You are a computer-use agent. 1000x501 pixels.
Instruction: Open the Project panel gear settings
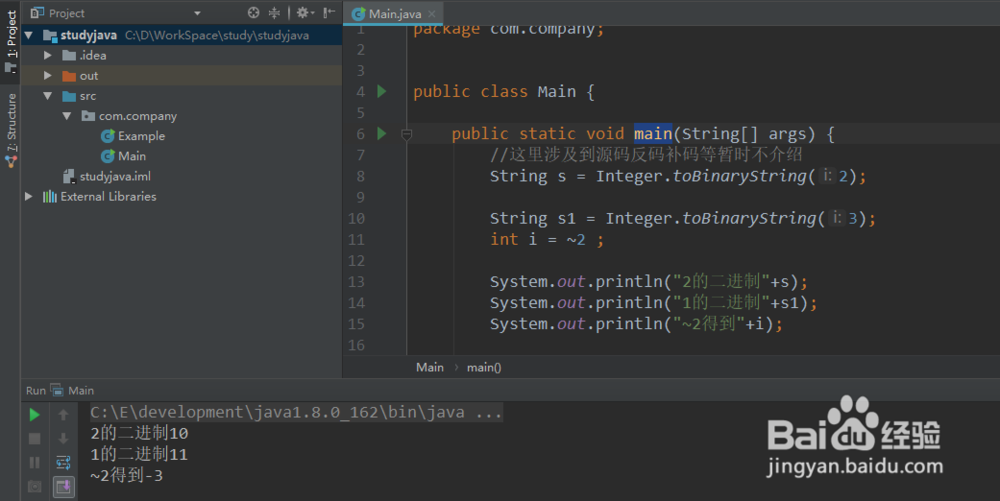305,13
